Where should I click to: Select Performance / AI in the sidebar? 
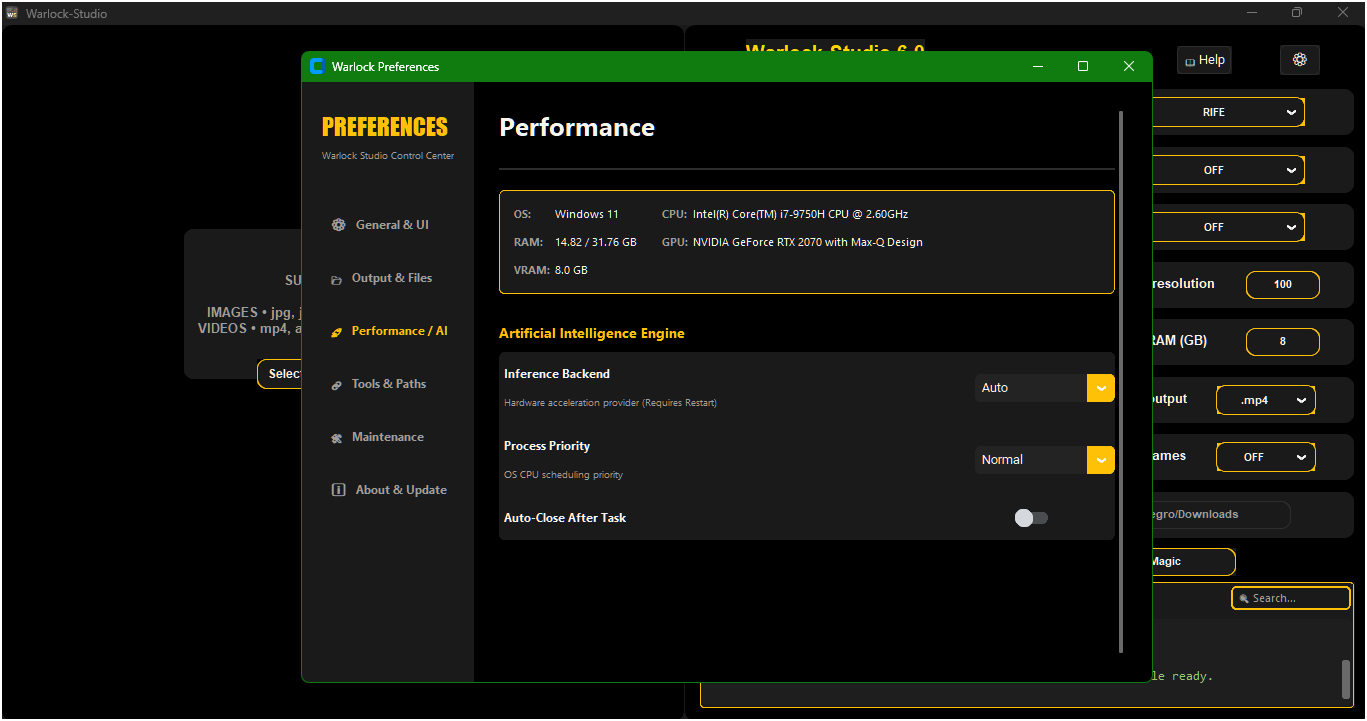pos(389,331)
